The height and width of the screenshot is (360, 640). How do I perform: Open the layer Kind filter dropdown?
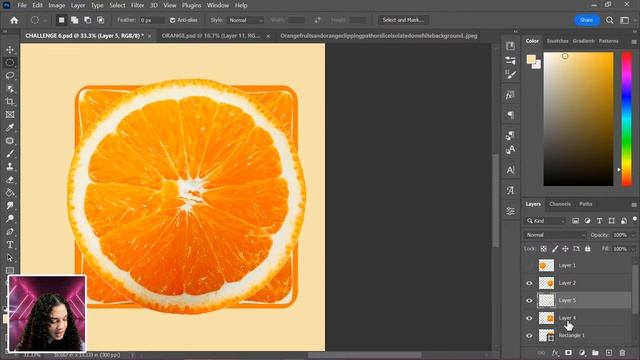tap(545, 221)
